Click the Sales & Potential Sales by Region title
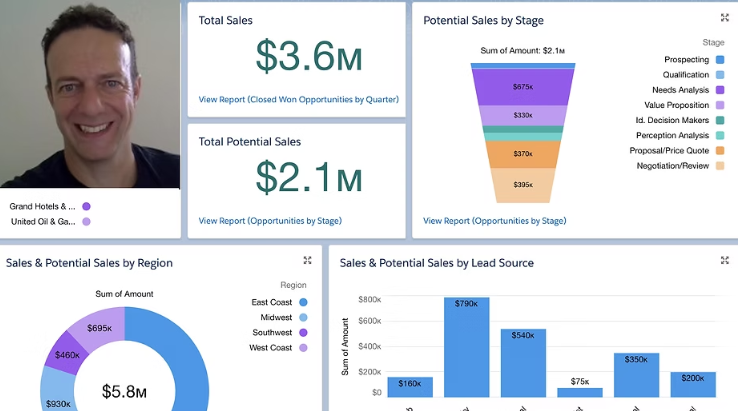Screen dimensions: 738x411 click(89, 263)
